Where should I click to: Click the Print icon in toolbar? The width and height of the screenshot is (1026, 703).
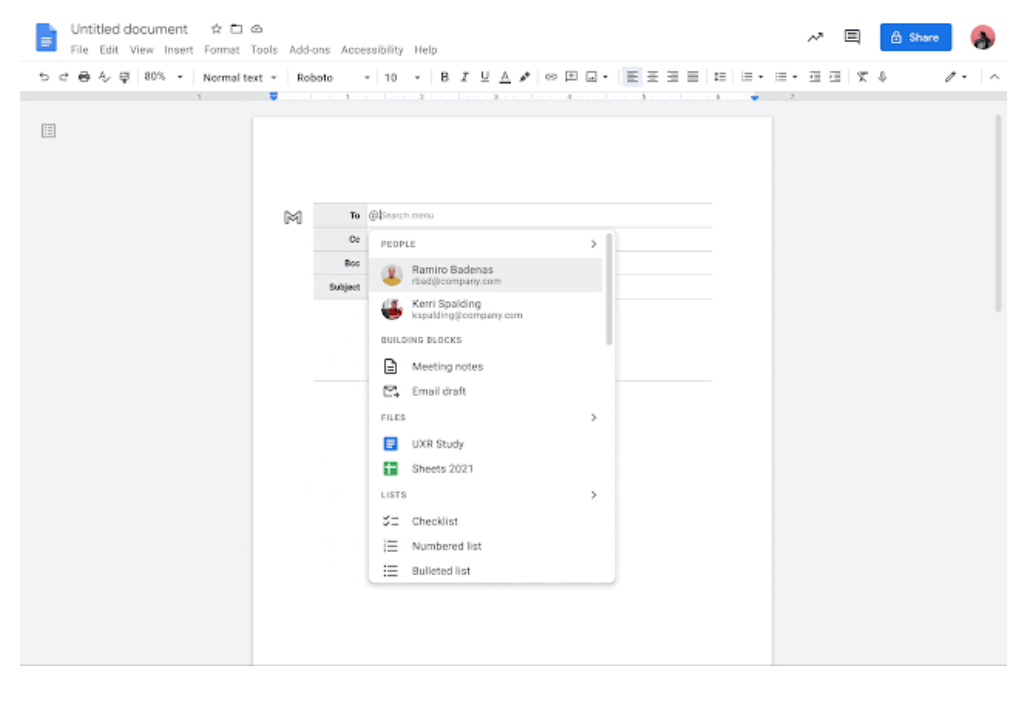click(x=84, y=77)
